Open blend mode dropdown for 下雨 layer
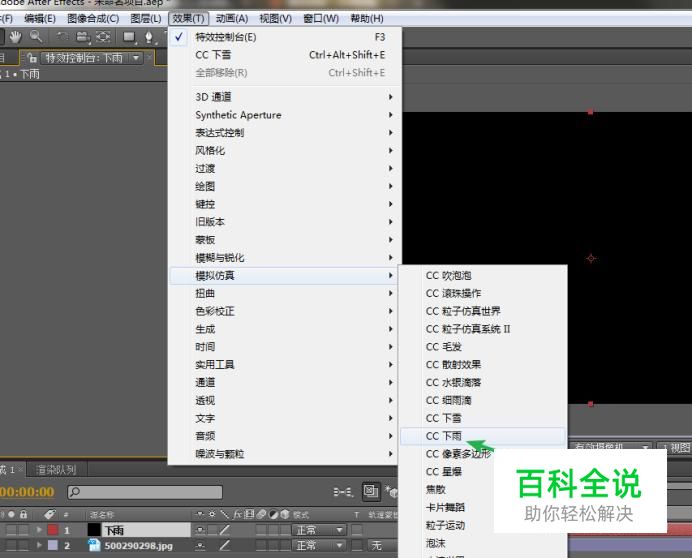The height and width of the screenshot is (558, 692). click(320, 530)
